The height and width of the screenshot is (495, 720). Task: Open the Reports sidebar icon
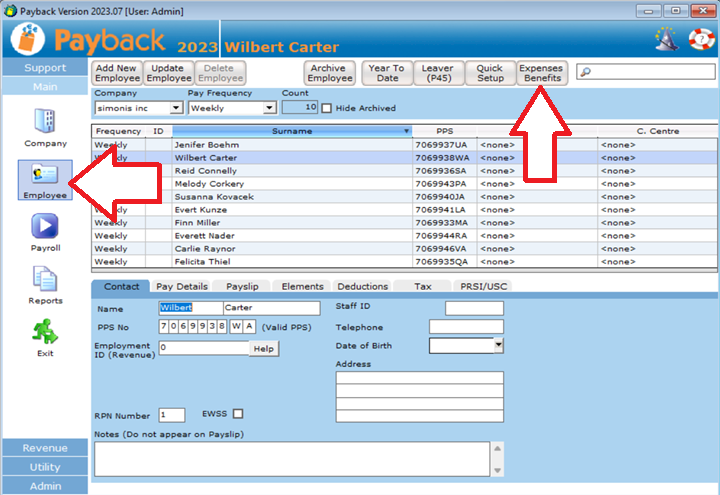point(45,281)
